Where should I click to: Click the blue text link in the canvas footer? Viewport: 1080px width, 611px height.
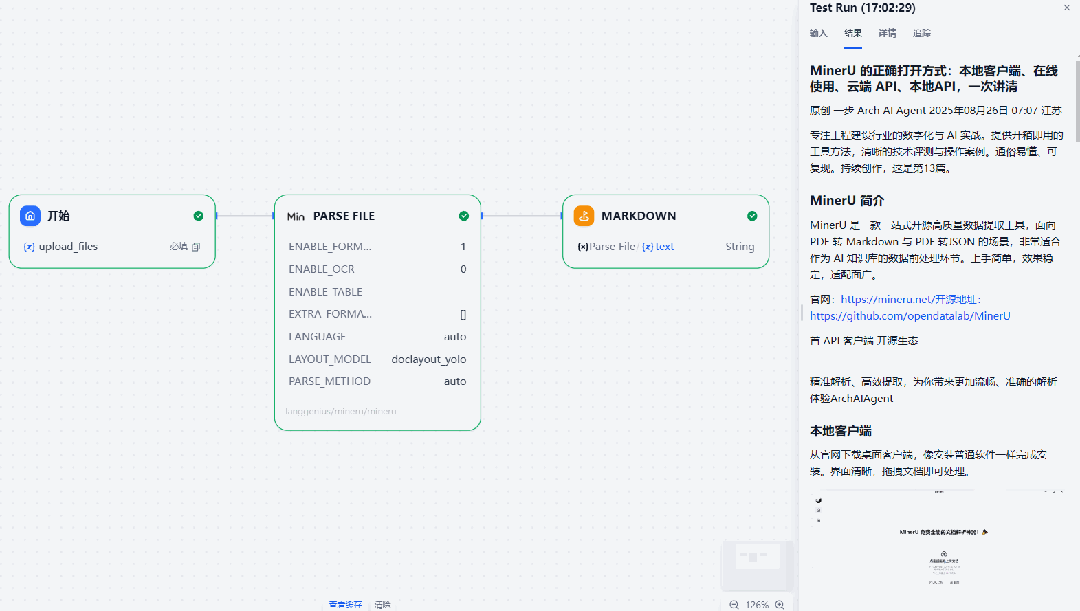(345, 605)
